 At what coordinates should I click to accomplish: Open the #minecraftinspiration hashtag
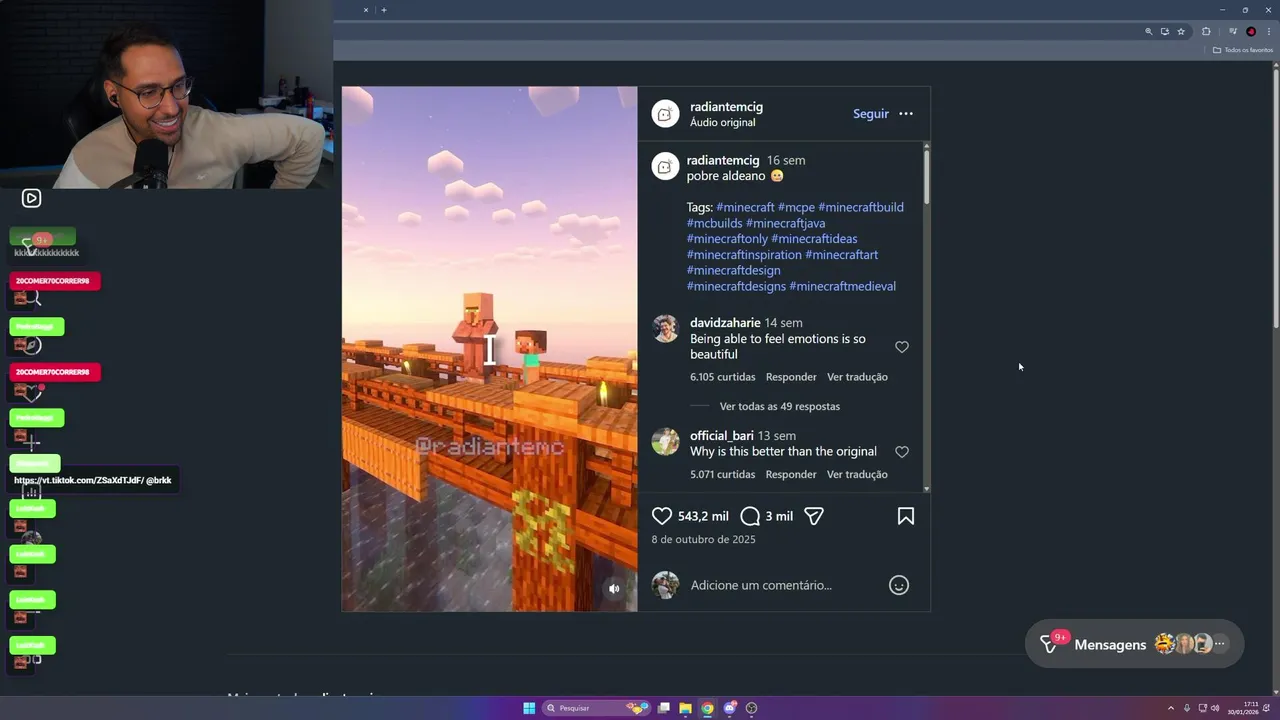(x=744, y=255)
